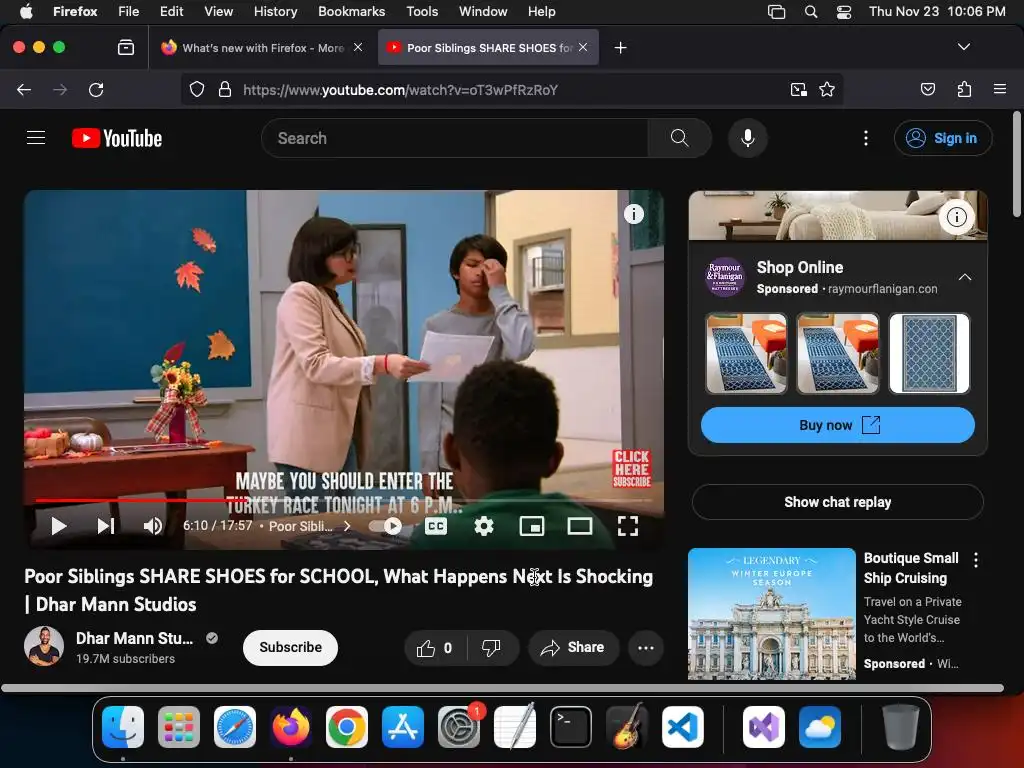The height and width of the screenshot is (768, 1024).
Task: Click the Sign in button
Action: point(943,138)
